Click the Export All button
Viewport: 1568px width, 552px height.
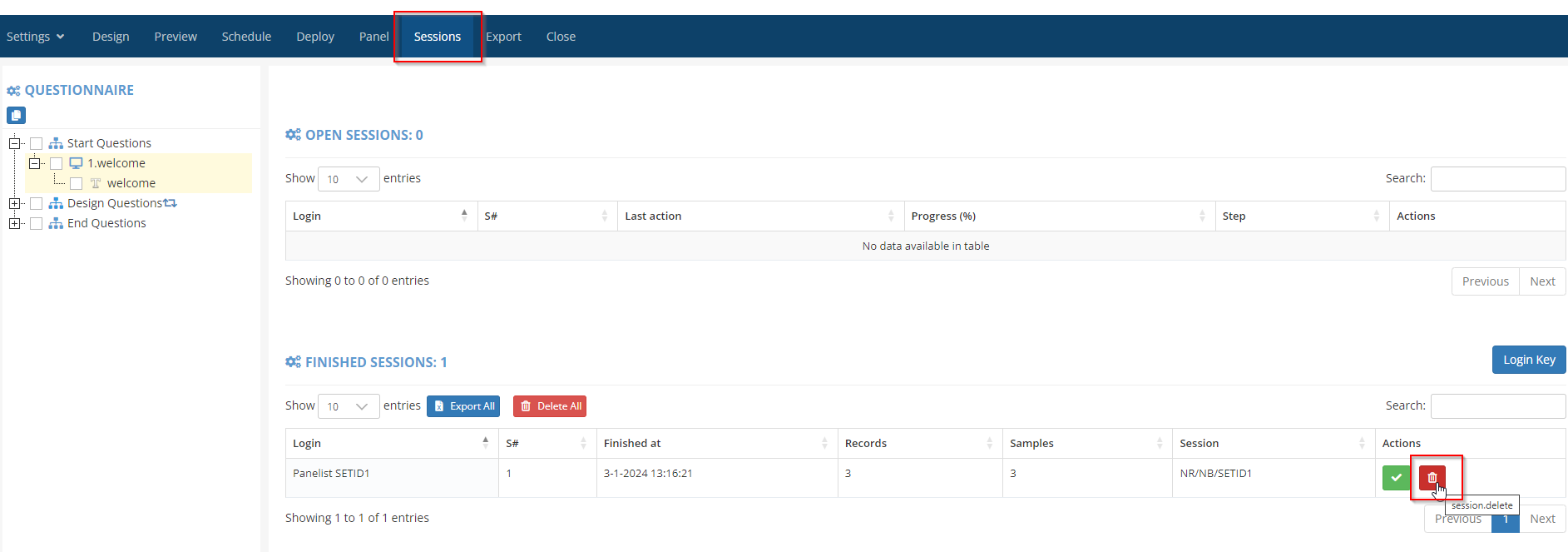pos(463,406)
